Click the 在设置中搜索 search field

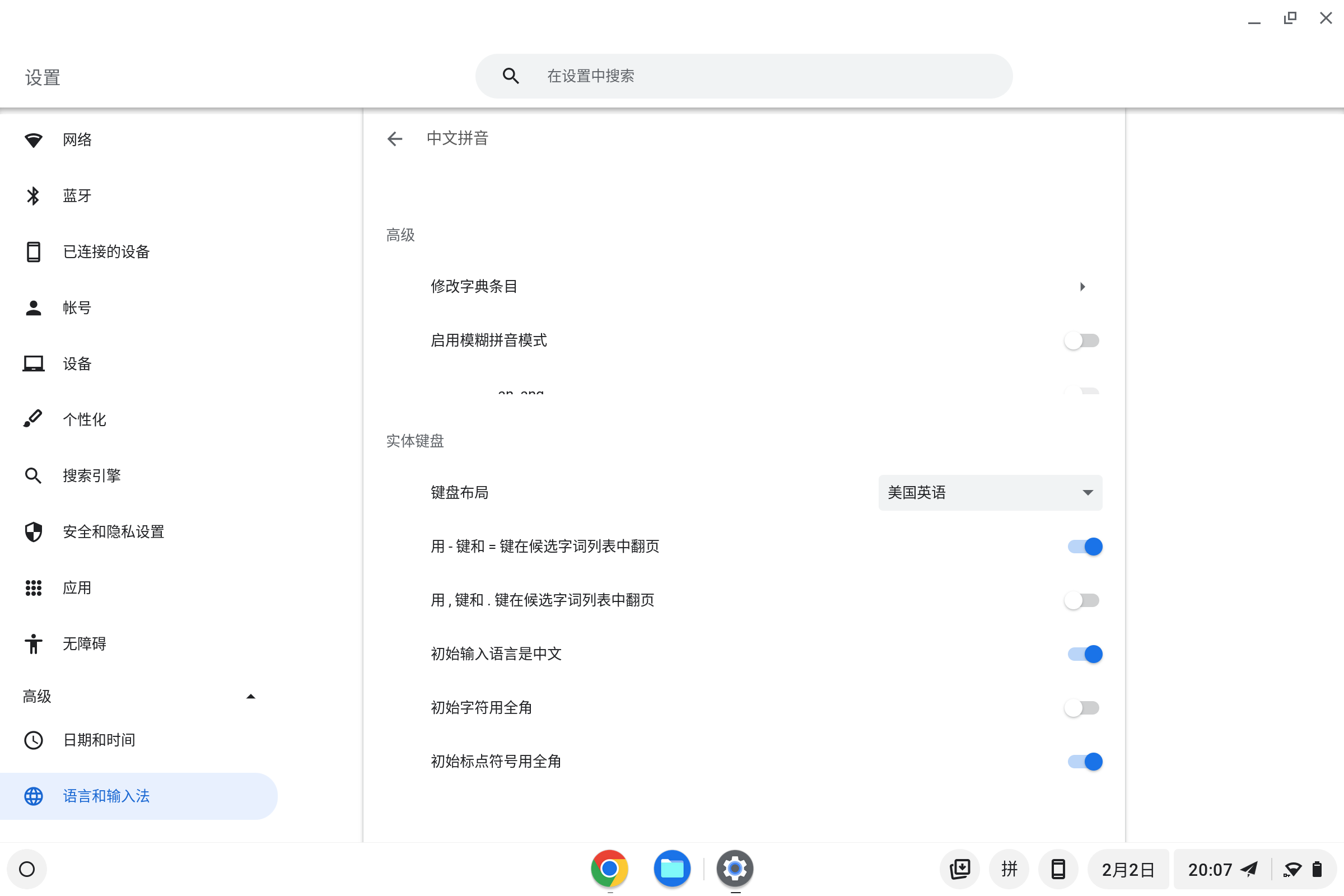point(743,75)
